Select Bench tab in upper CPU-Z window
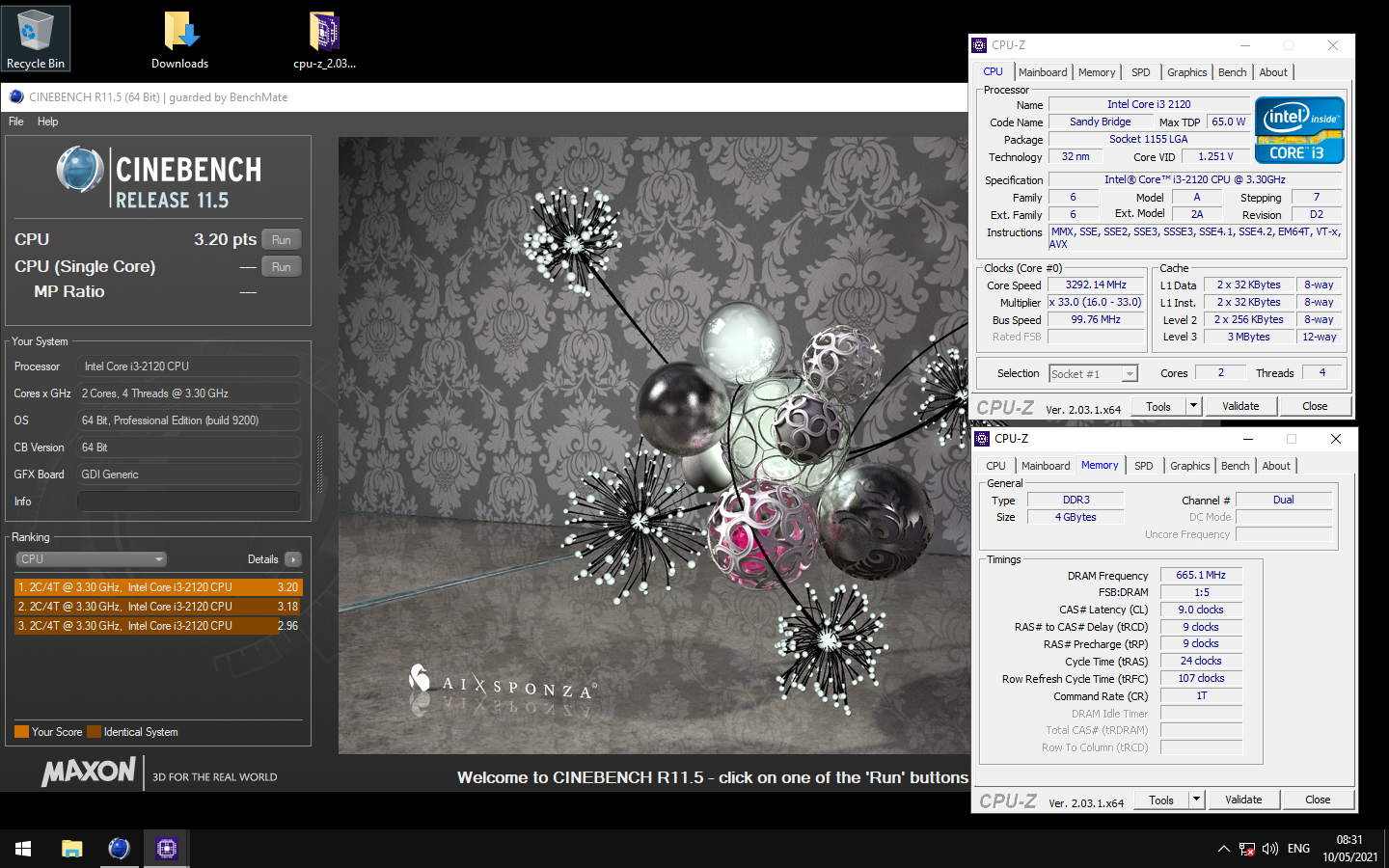The image size is (1389, 868). 1232,72
